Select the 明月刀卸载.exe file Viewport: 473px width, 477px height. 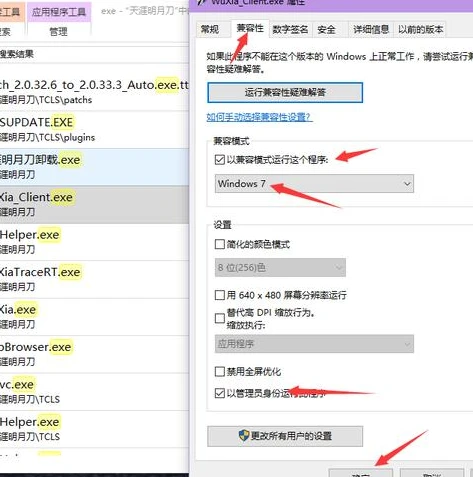click(x=94, y=167)
